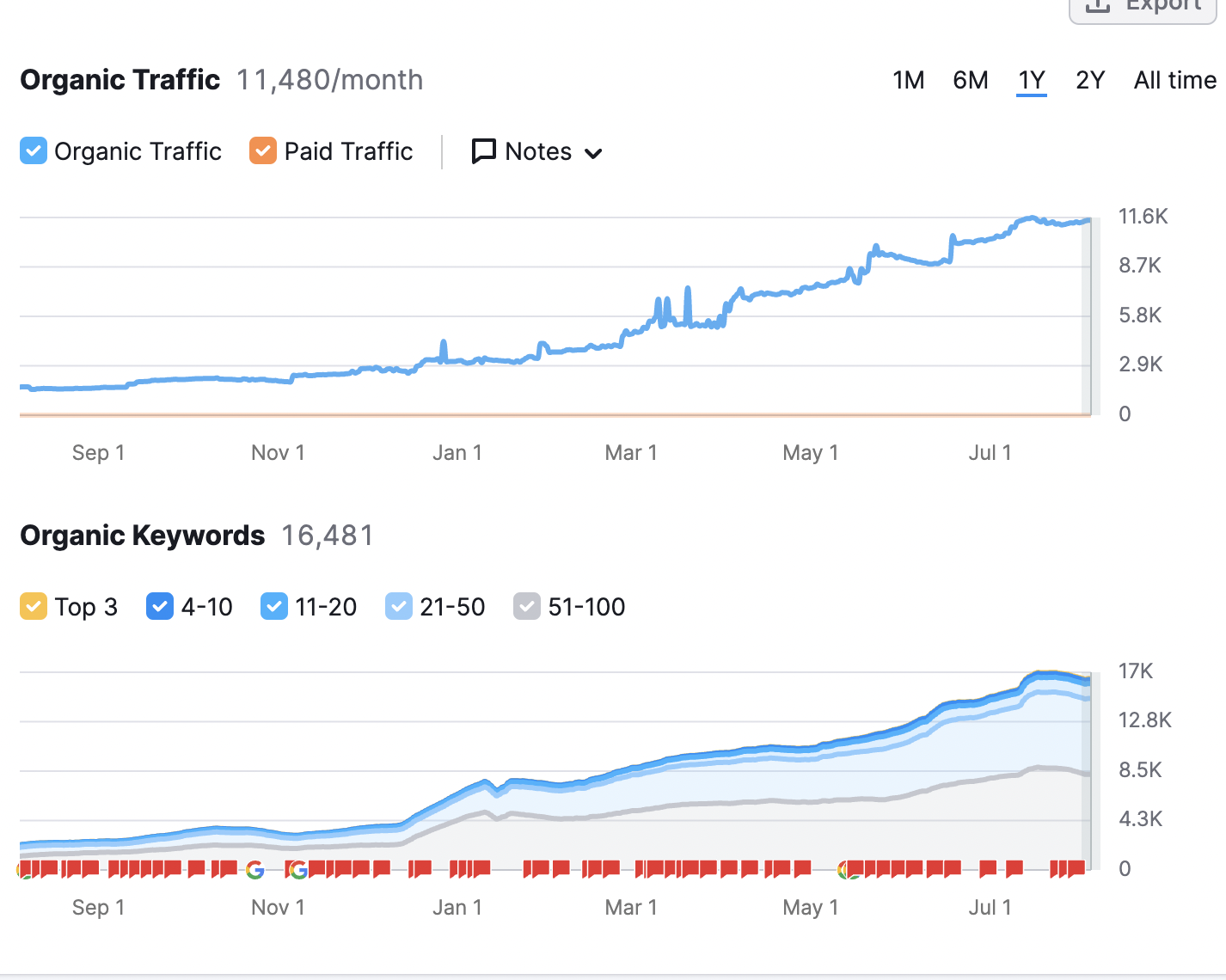1226x980 pixels.
Task: Click the Google update icon just after Nov 1
Action: click(298, 870)
